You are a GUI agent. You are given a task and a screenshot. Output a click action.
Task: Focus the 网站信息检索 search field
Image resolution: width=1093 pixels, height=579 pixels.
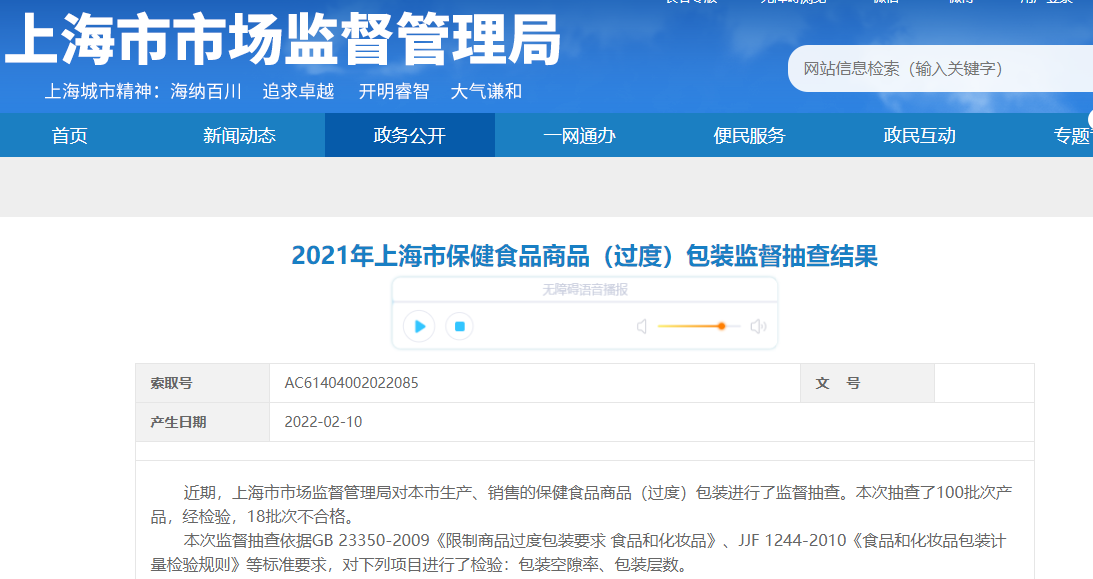click(940, 68)
